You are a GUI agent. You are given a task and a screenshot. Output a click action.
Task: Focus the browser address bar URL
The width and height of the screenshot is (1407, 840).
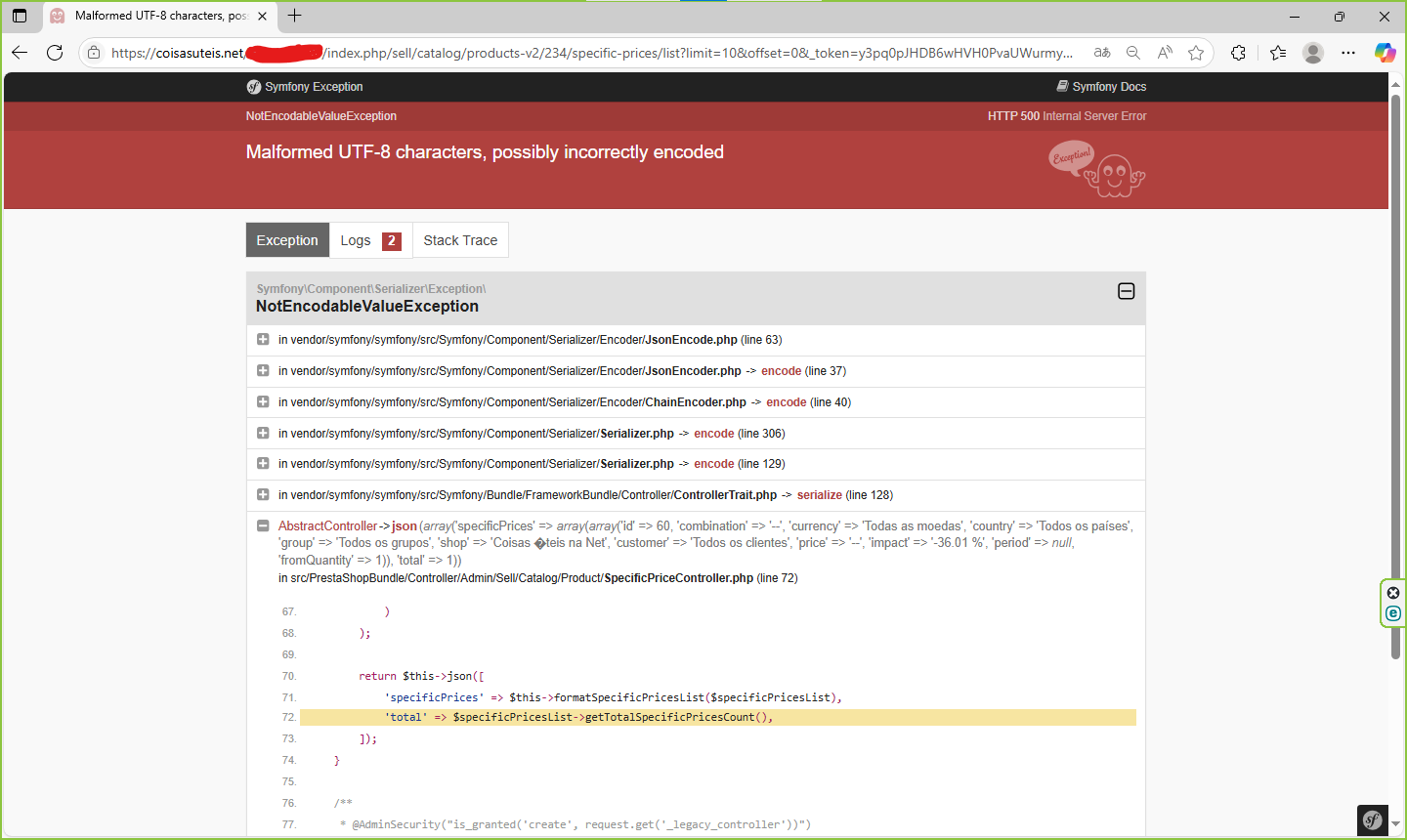(x=592, y=53)
